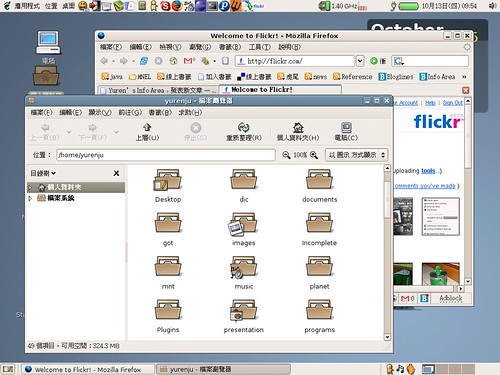Image resolution: width=500 pixels, height=375 pixels.
Task: Click the Forward arrow in file browser toolbar
Action: pos(92,132)
